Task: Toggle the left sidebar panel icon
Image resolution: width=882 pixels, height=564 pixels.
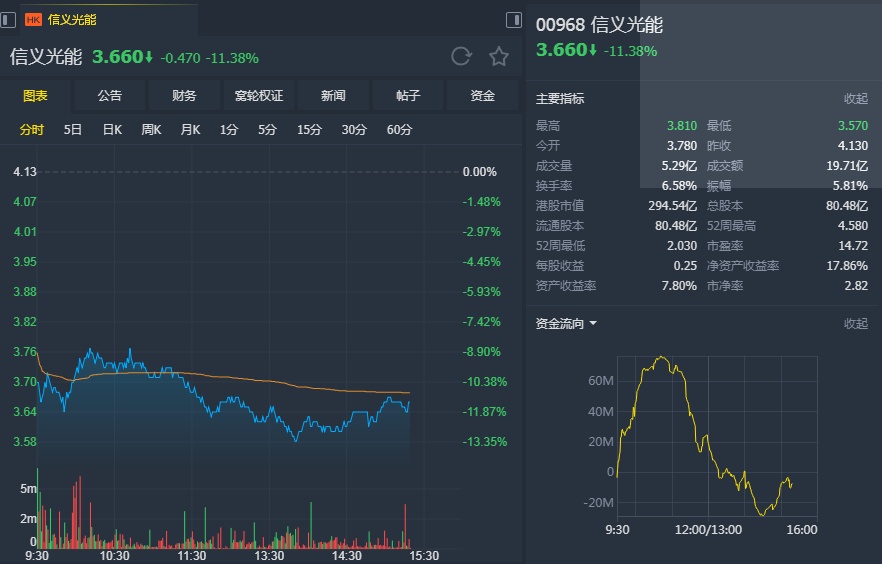Action: [8, 20]
